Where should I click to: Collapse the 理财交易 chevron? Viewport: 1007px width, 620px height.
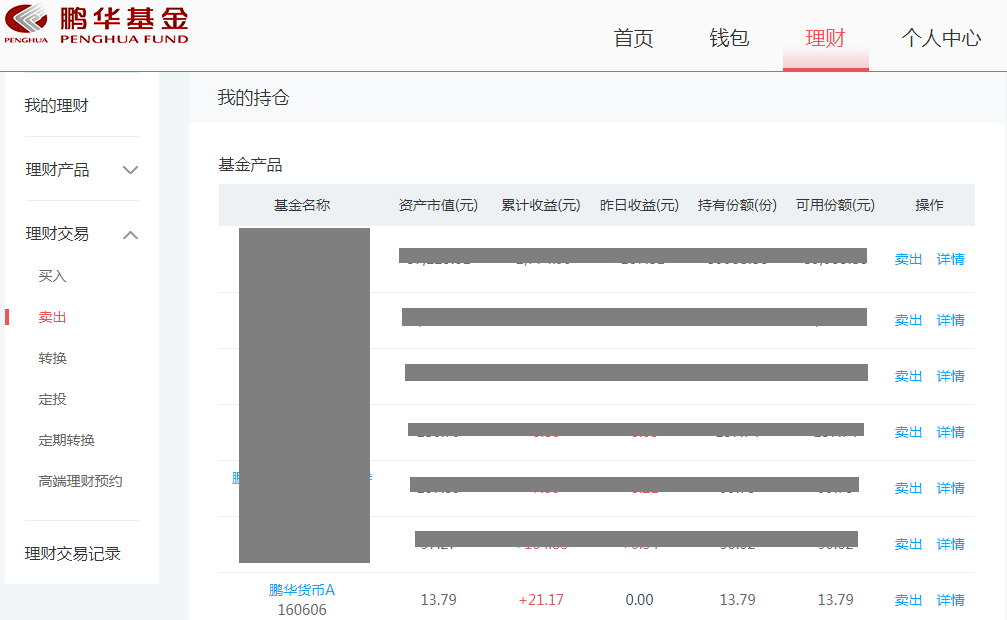point(130,235)
